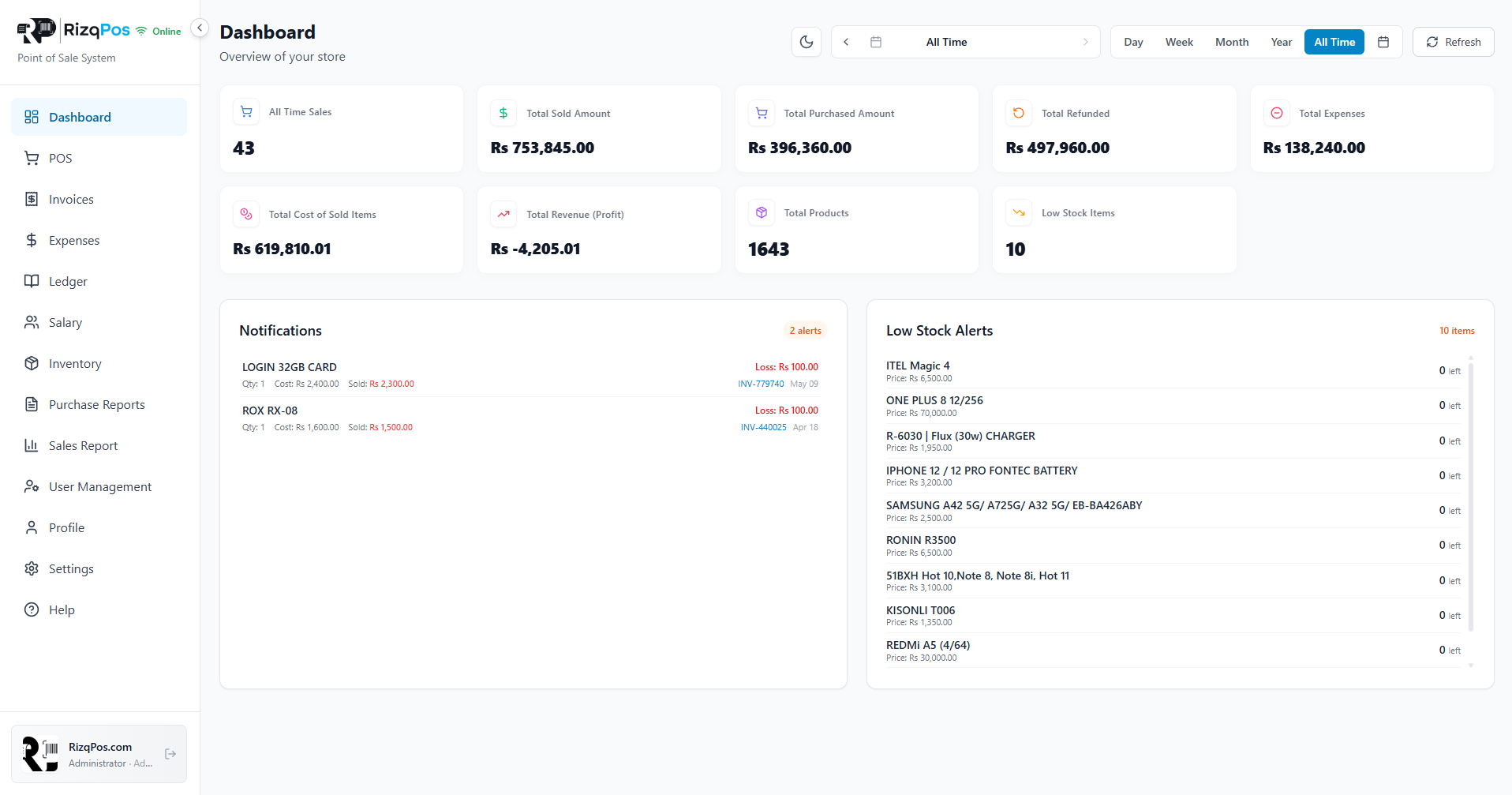Click the IPHONE 12 FONTEC BATTERY row
The width and height of the screenshot is (1512, 795).
click(1173, 476)
